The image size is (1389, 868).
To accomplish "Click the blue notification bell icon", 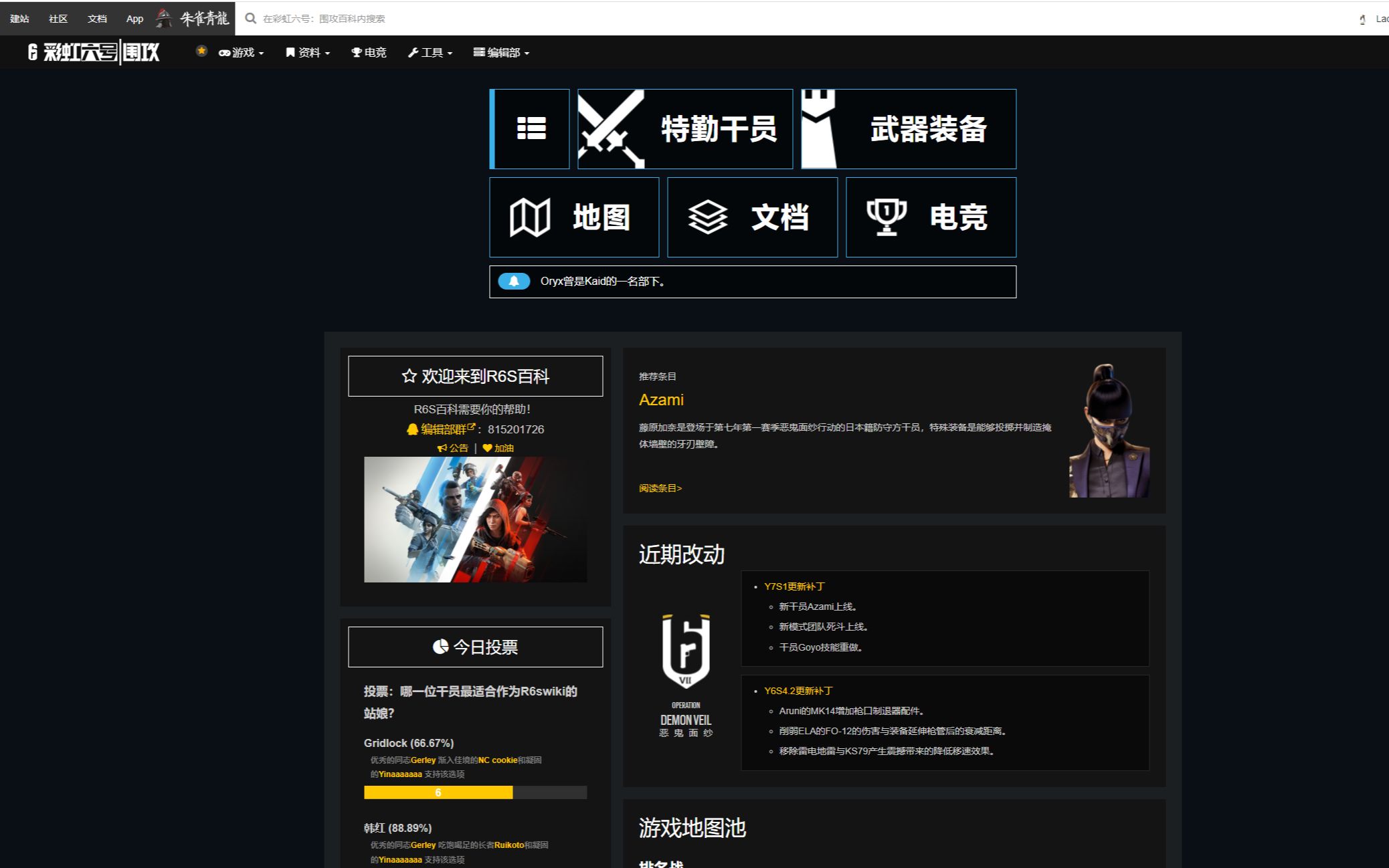I will tap(514, 282).
